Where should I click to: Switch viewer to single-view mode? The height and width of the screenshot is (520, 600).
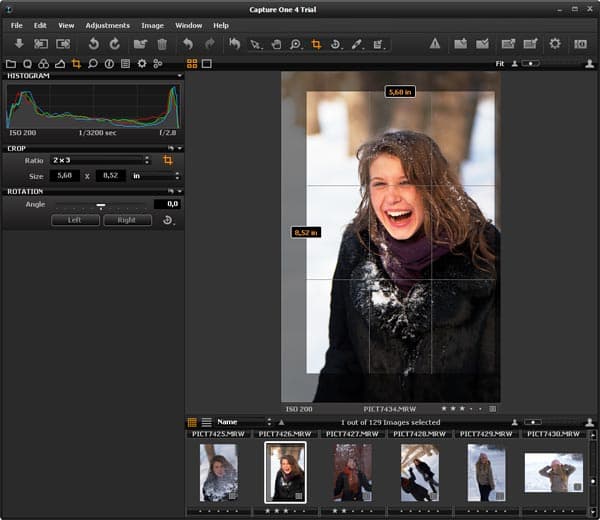207,64
